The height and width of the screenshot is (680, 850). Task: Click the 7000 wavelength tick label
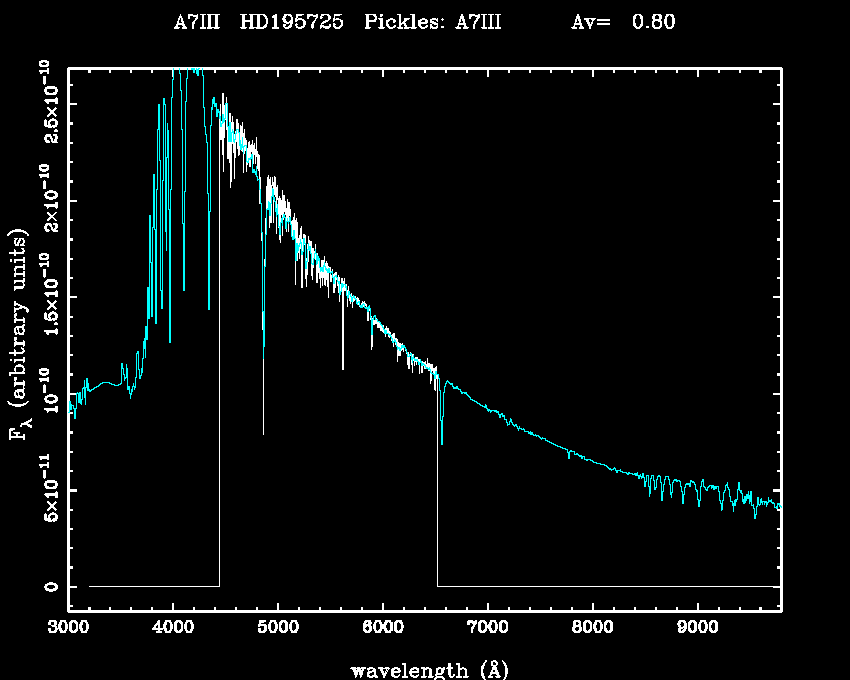click(487, 628)
